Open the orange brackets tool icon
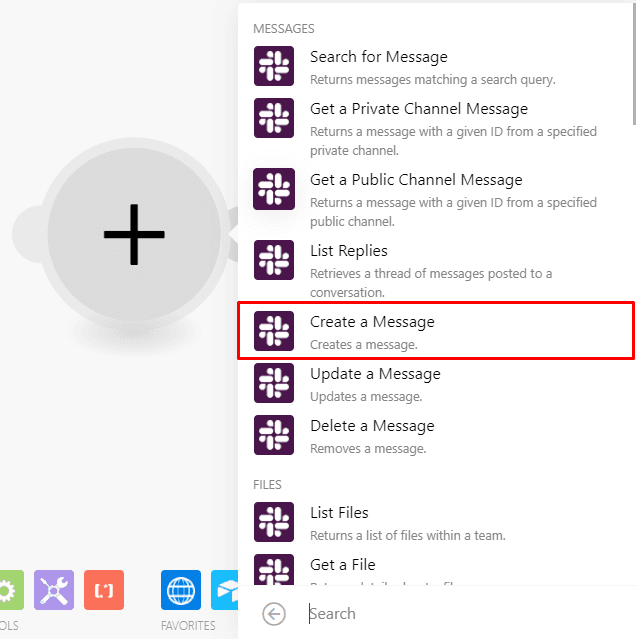The image size is (636, 639). point(103,590)
